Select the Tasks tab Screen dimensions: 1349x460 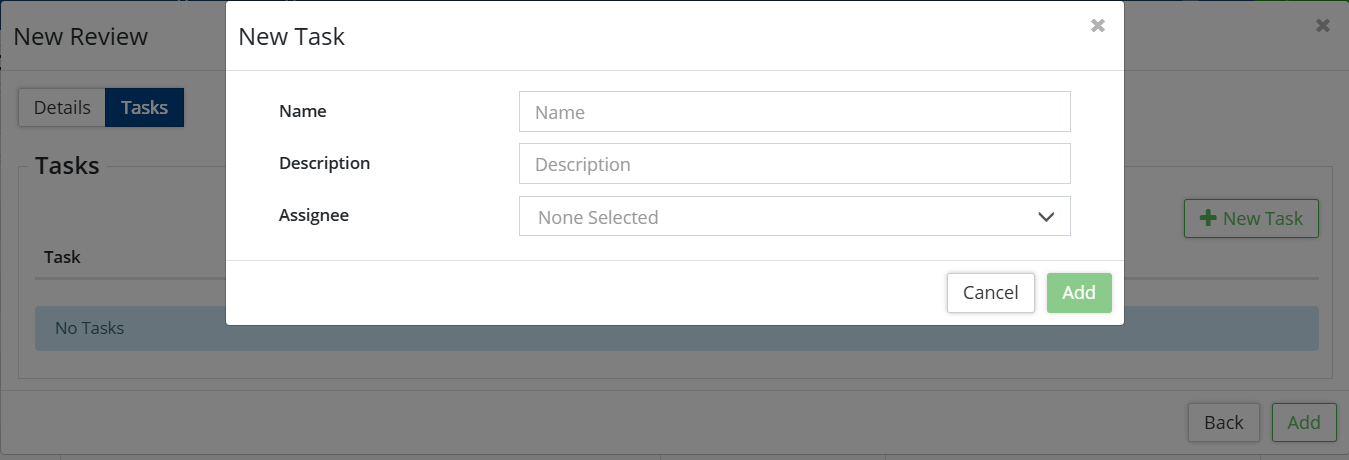144,108
